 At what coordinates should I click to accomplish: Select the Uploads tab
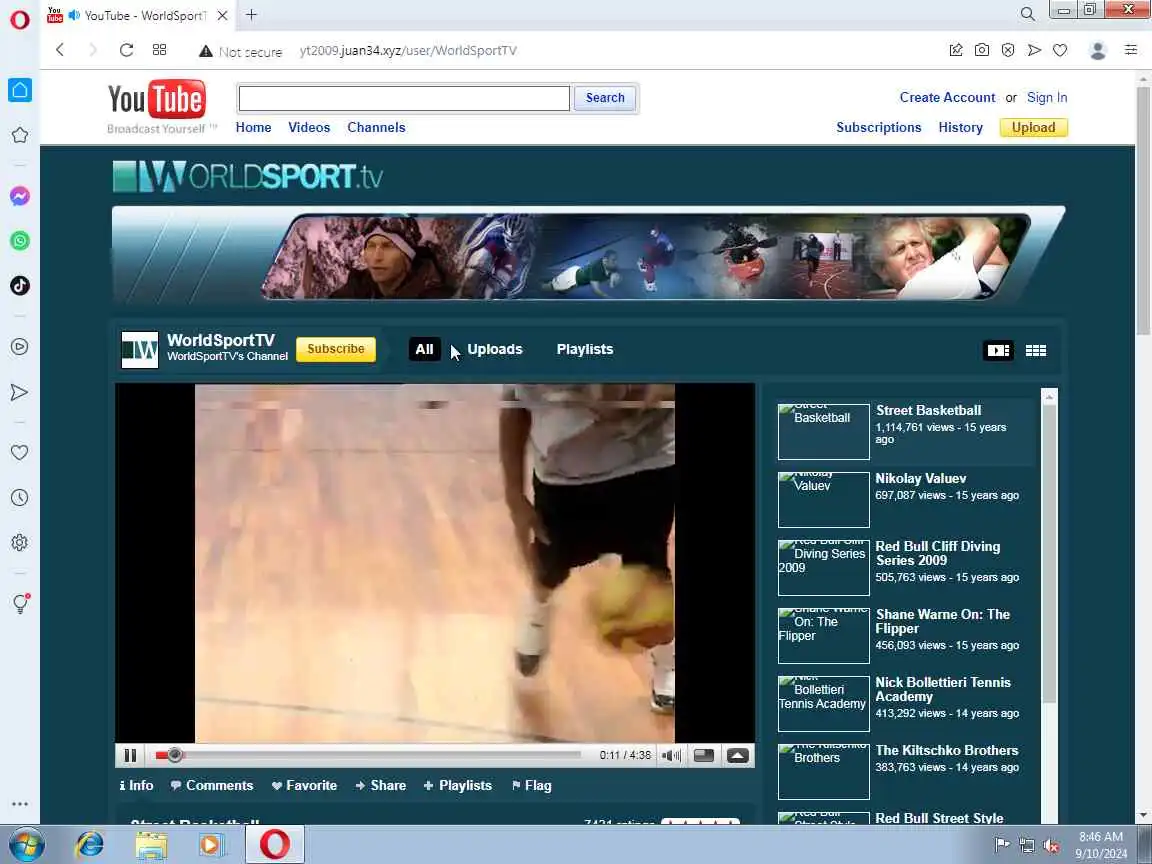[x=494, y=349]
